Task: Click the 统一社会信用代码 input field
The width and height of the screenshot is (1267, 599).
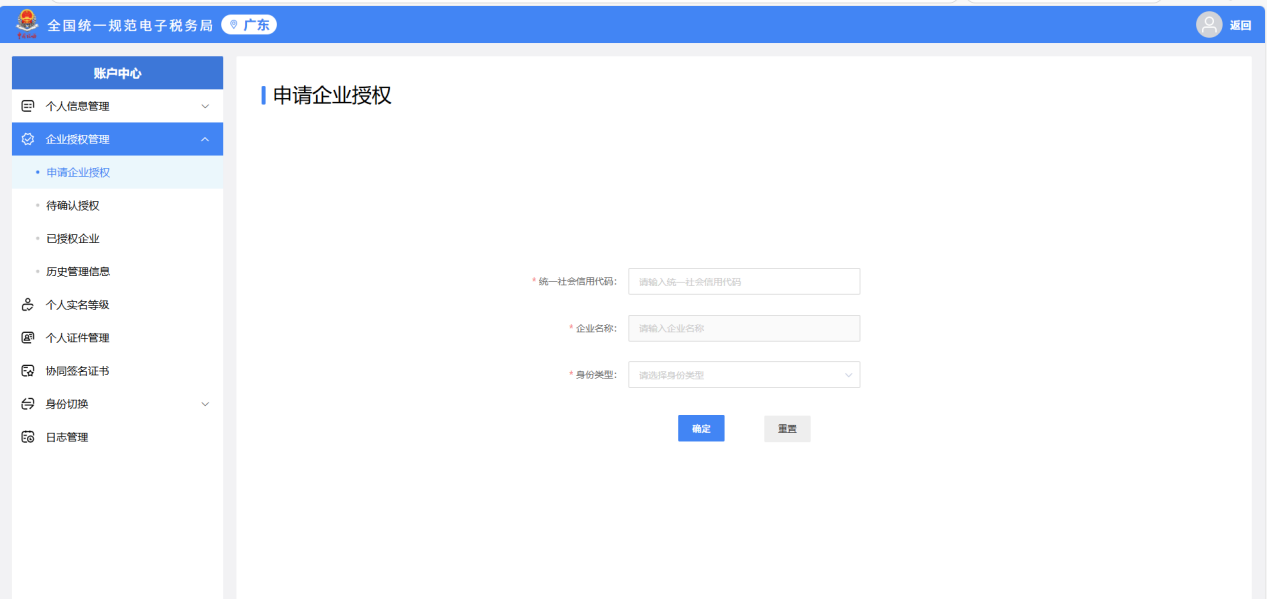Action: click(743, 282)
